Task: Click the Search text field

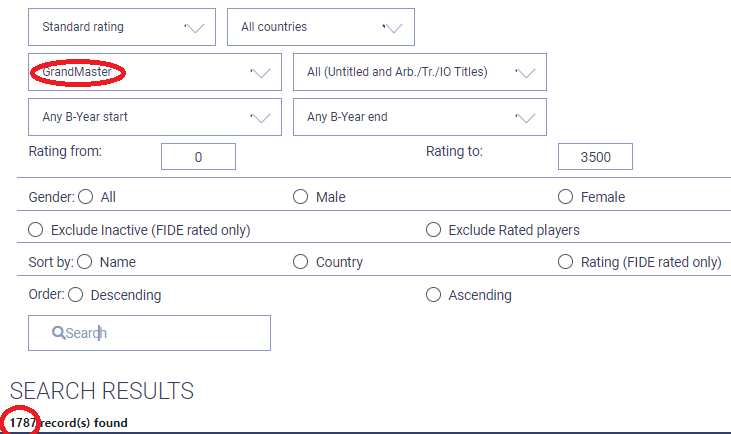Action: [160, 333]
